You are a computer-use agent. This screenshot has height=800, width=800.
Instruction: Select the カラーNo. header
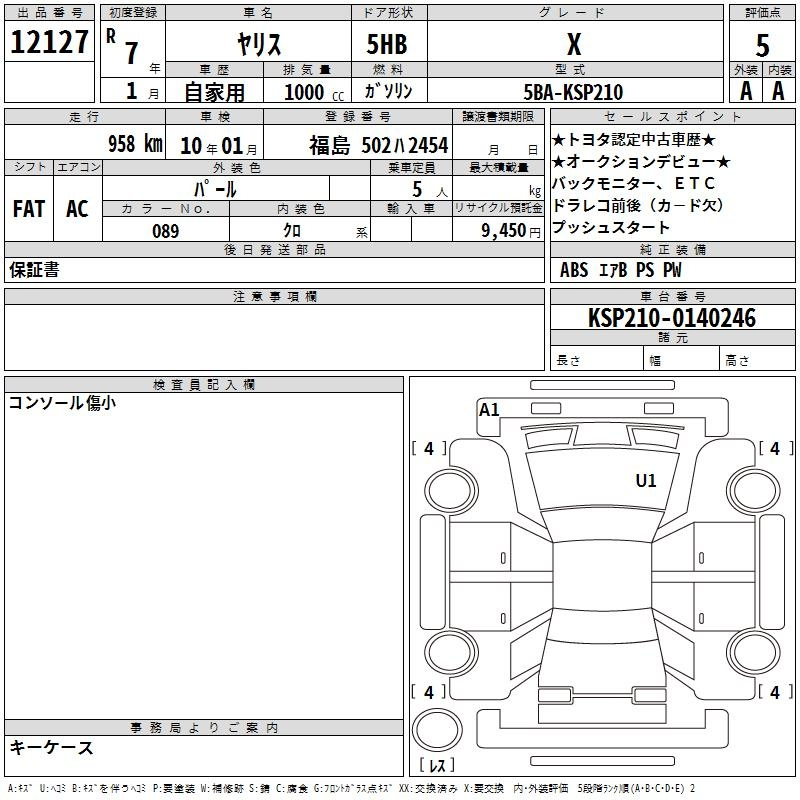pyautogui.click(x=166, y=208)
